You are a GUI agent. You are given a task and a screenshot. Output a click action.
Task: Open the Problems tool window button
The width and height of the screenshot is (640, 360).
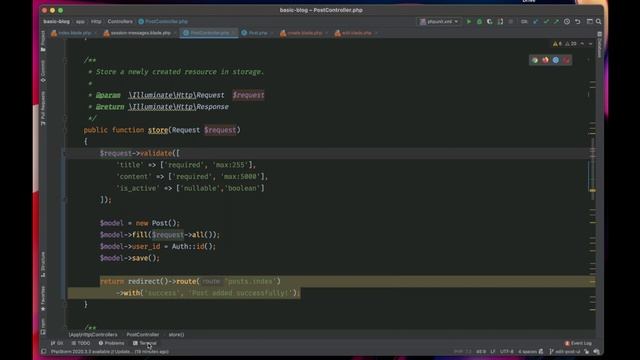[111, 343]
